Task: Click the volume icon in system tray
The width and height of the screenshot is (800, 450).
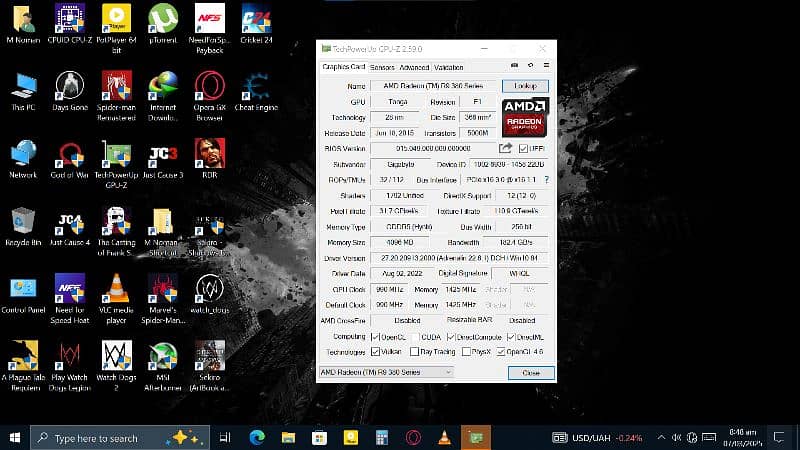Action: (677, 437)
